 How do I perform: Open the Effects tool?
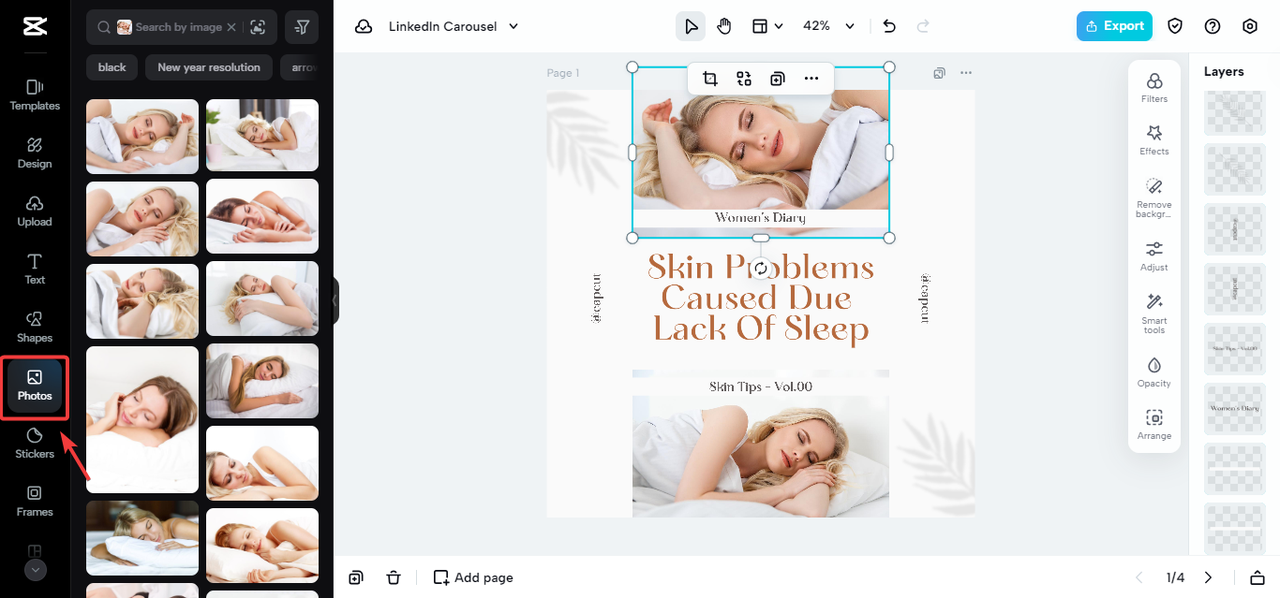click(x=1154, y=140)
